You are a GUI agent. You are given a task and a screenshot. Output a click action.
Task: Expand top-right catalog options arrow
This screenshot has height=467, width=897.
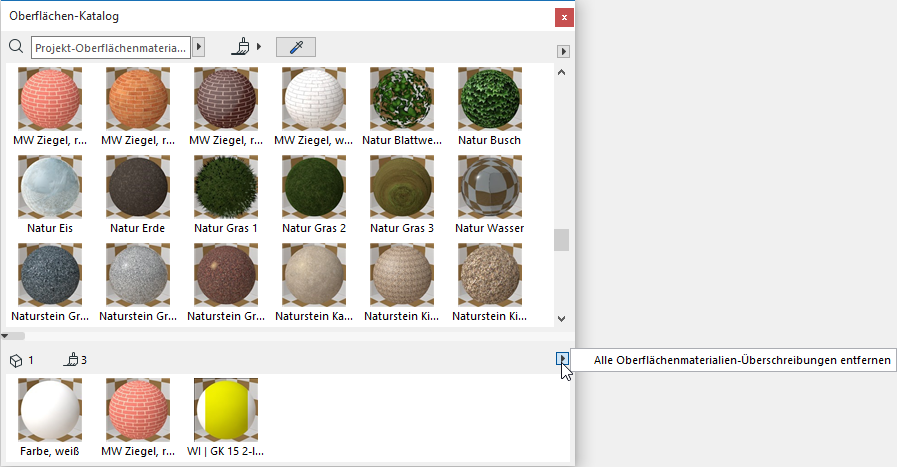click(563, 51)
